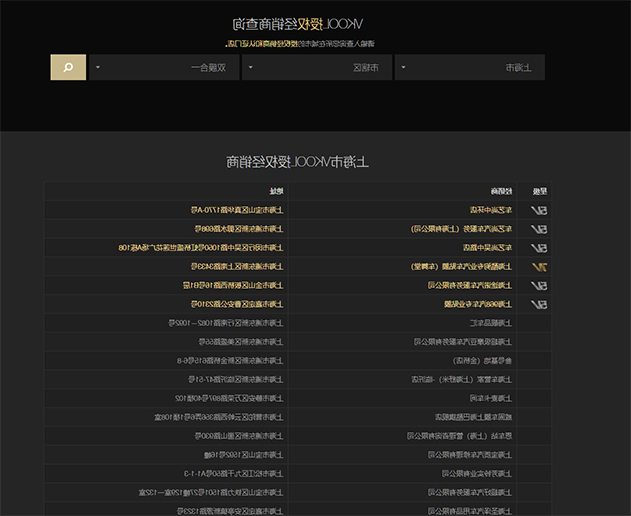This screenshot has width=631, height=516.
Task: Click address 上海市宝山区1582号16幢
Action: (x=243, y=455)
